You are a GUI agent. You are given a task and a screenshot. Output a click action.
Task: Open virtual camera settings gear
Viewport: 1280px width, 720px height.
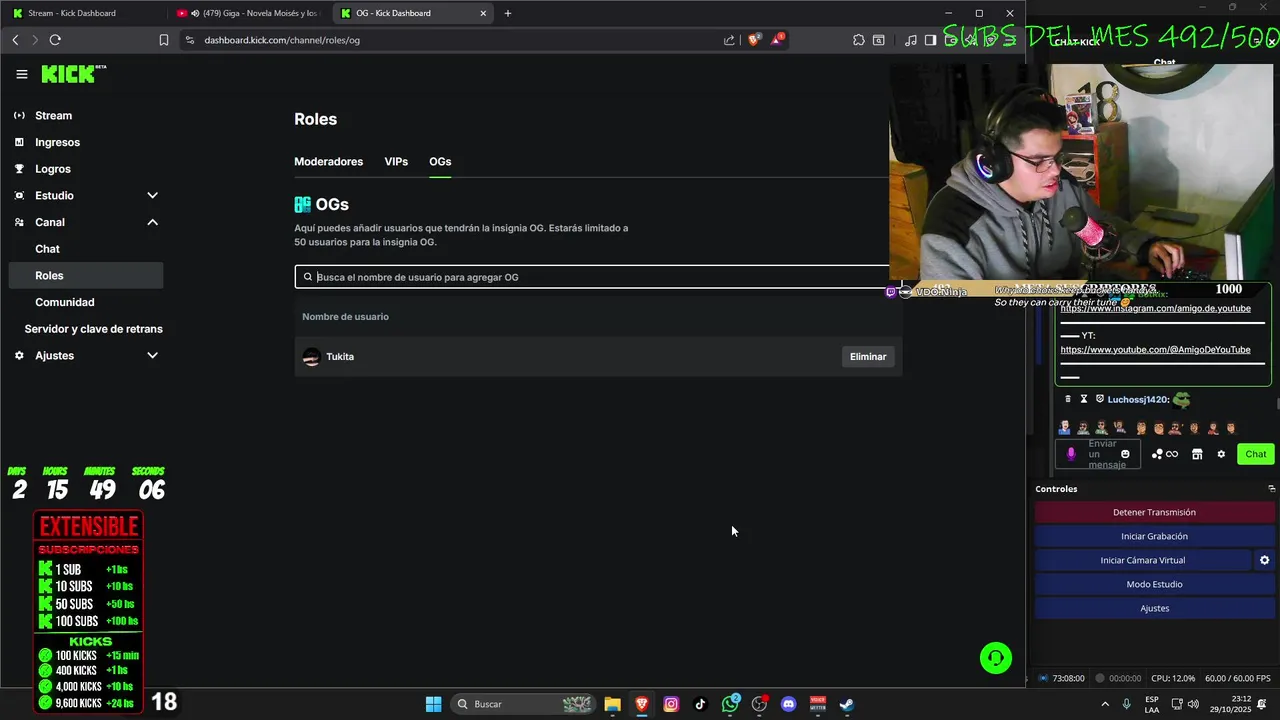(x=1264, y=560)
